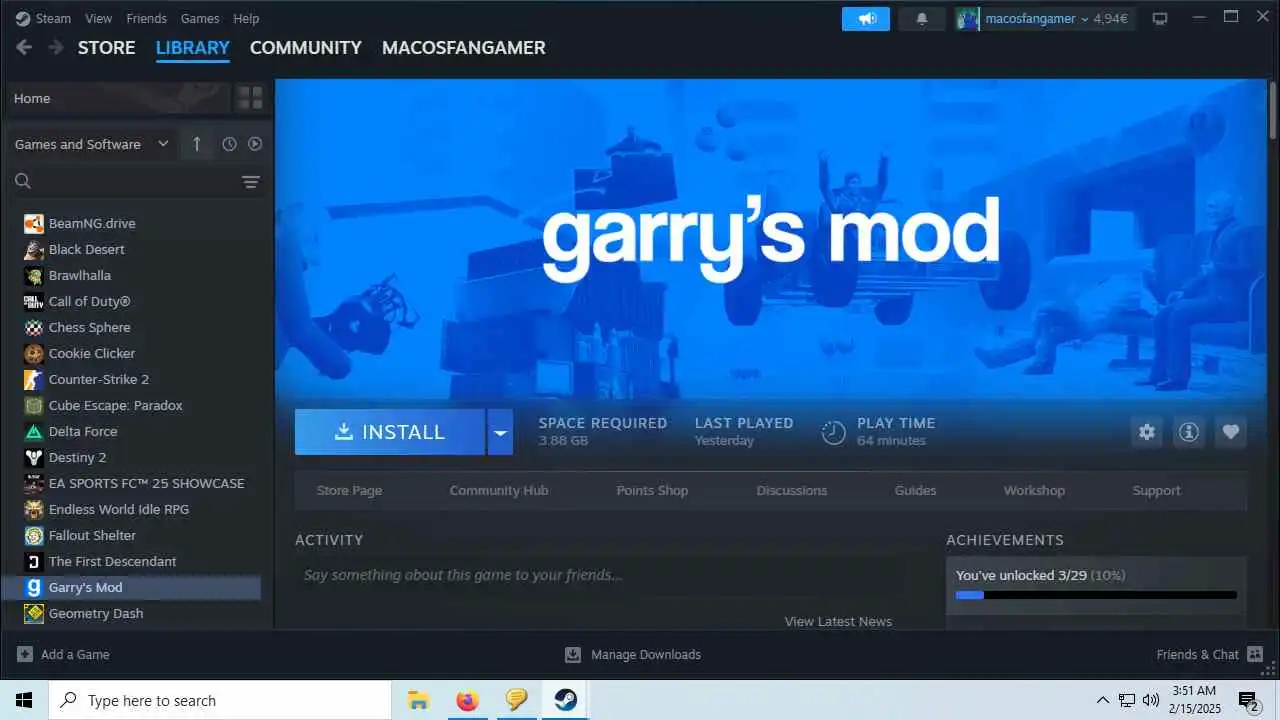Click the game info icon

pyautogui.click(x=1189, y=432)
